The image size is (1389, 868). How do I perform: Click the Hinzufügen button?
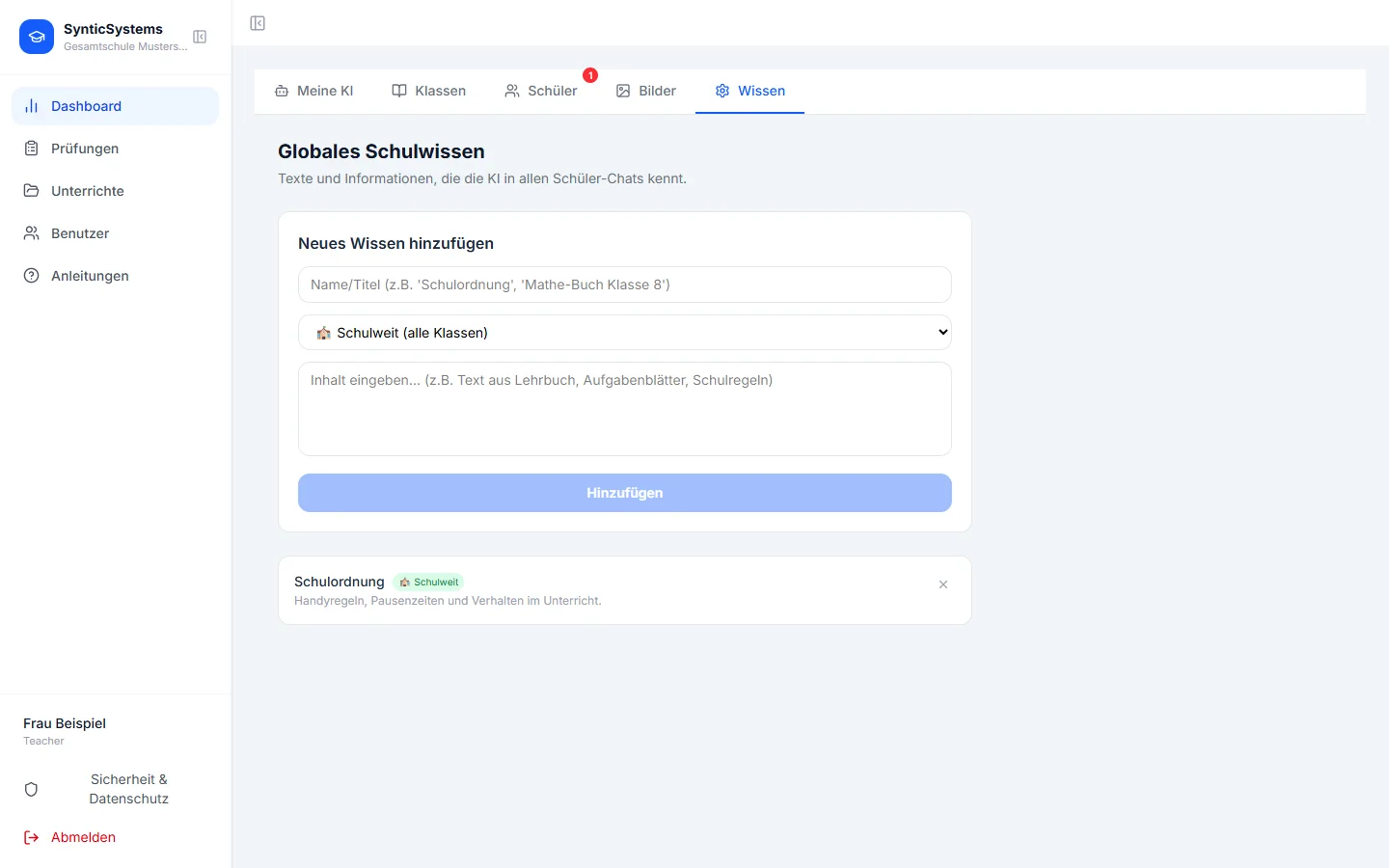tap(625, 493)
